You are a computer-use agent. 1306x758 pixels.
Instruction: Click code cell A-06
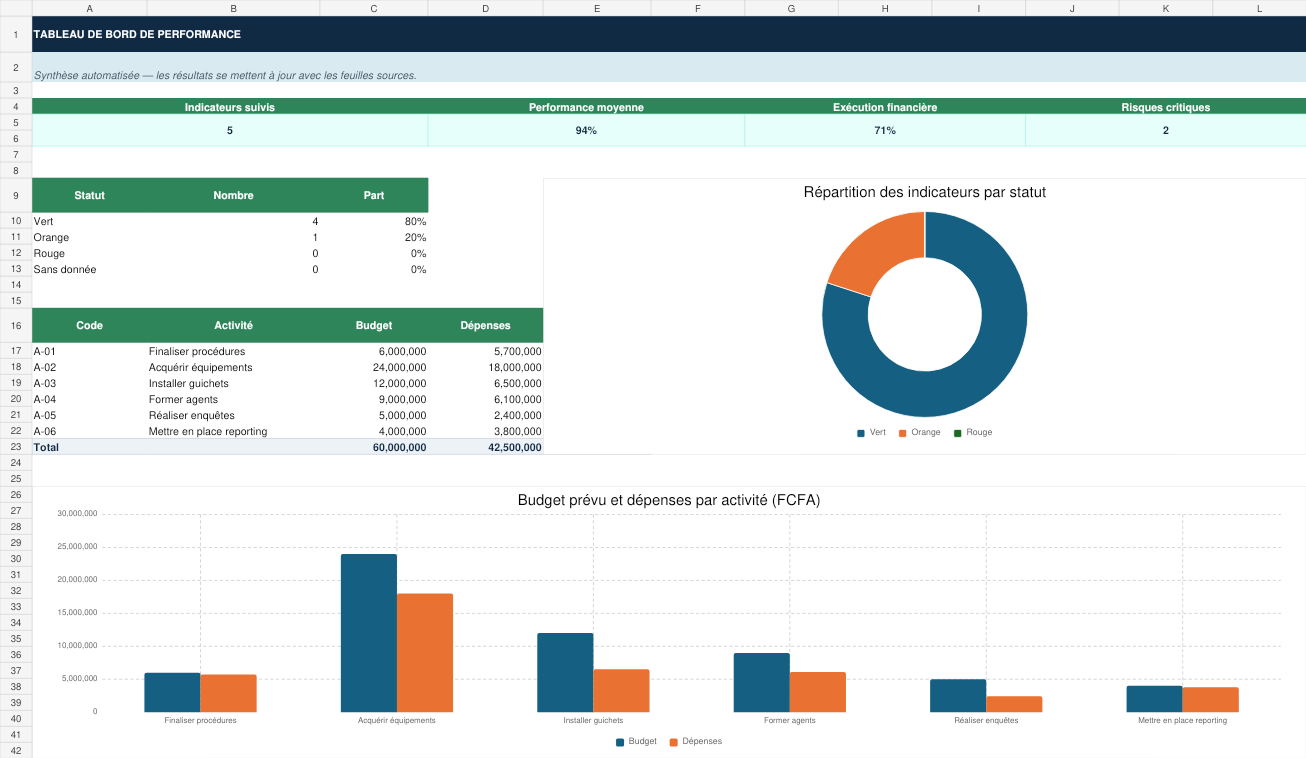coord(90,431)
